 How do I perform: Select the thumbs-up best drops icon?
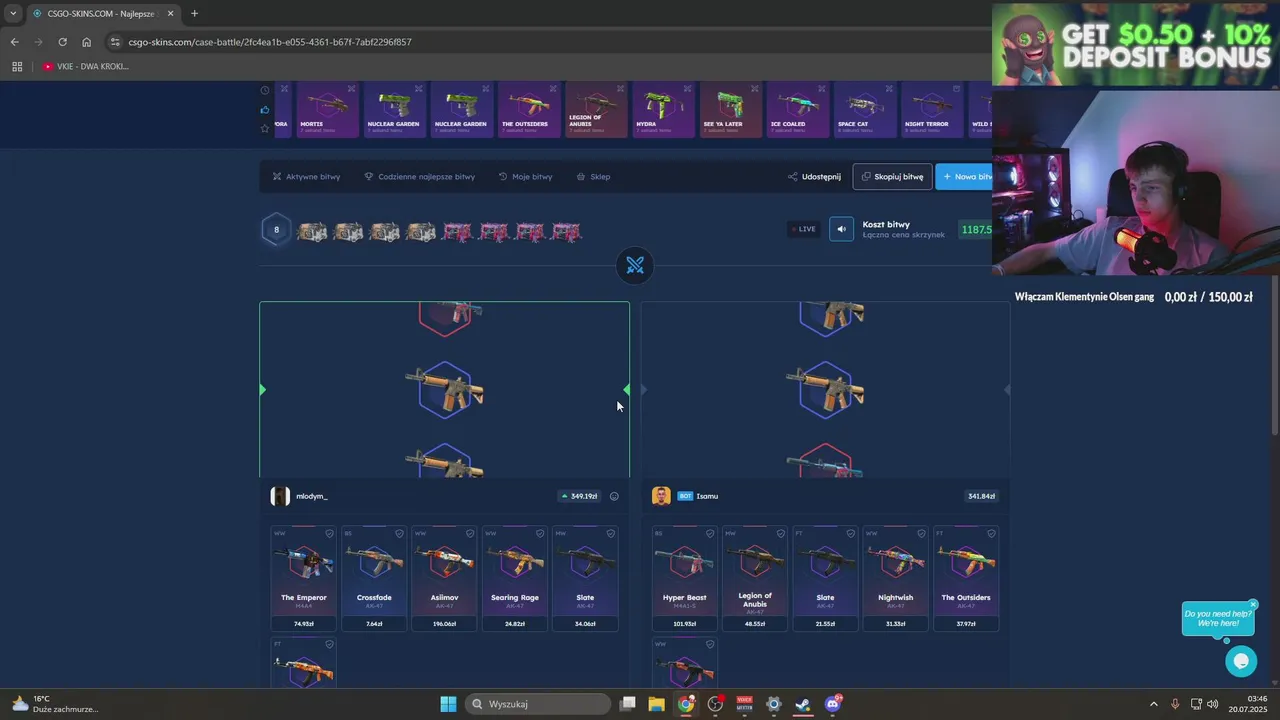pyautogui.click(x=265, y=110)
